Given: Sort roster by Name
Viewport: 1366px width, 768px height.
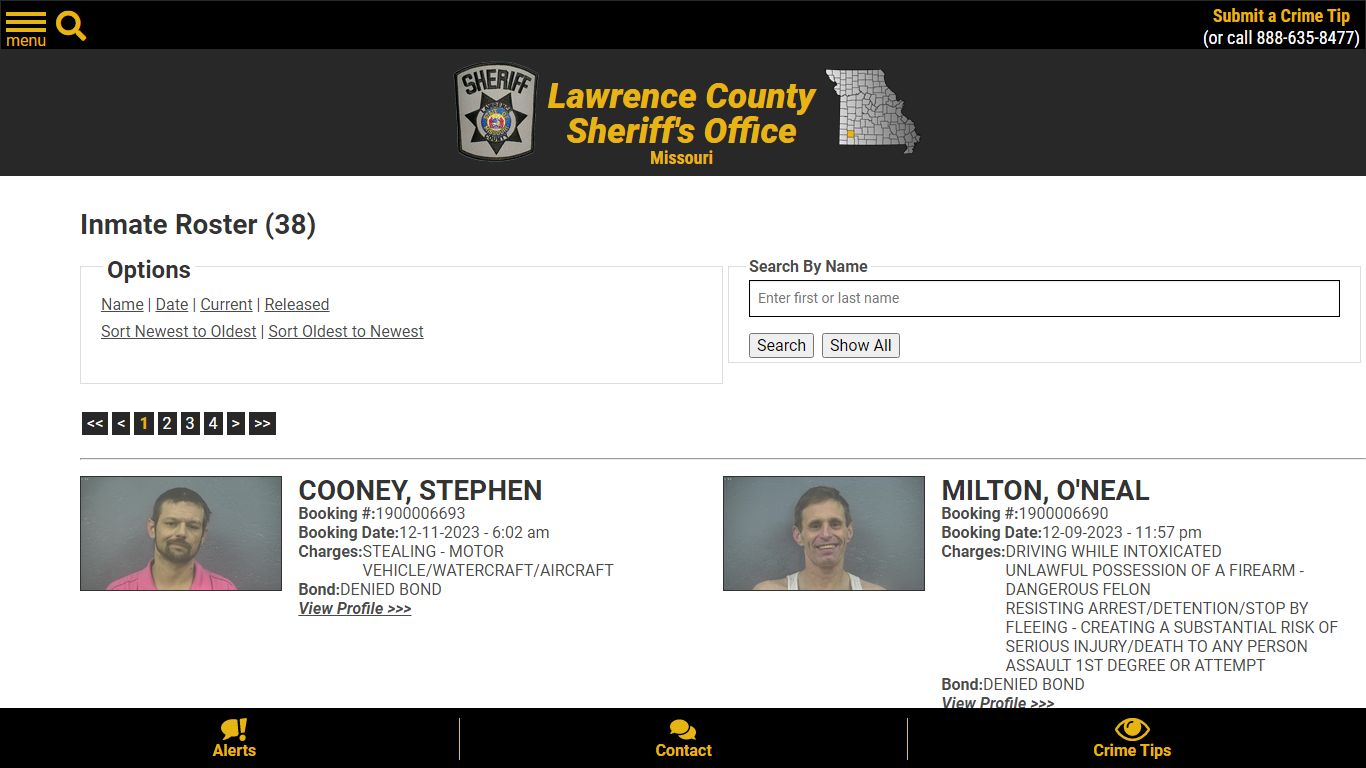Looking at the screenshot, I should click(x=122, y=304).
